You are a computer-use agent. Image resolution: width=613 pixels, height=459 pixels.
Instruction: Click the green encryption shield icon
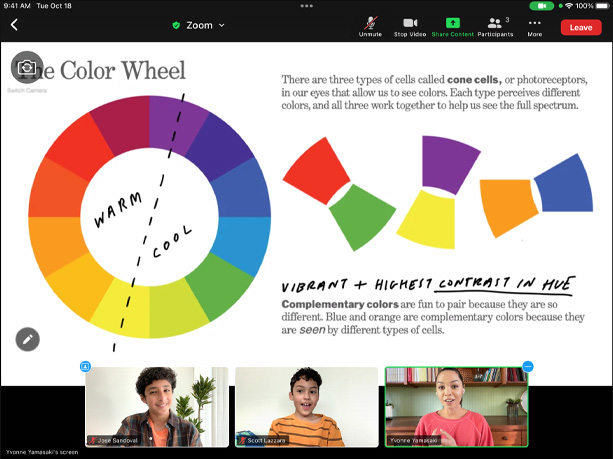[177, 25]
